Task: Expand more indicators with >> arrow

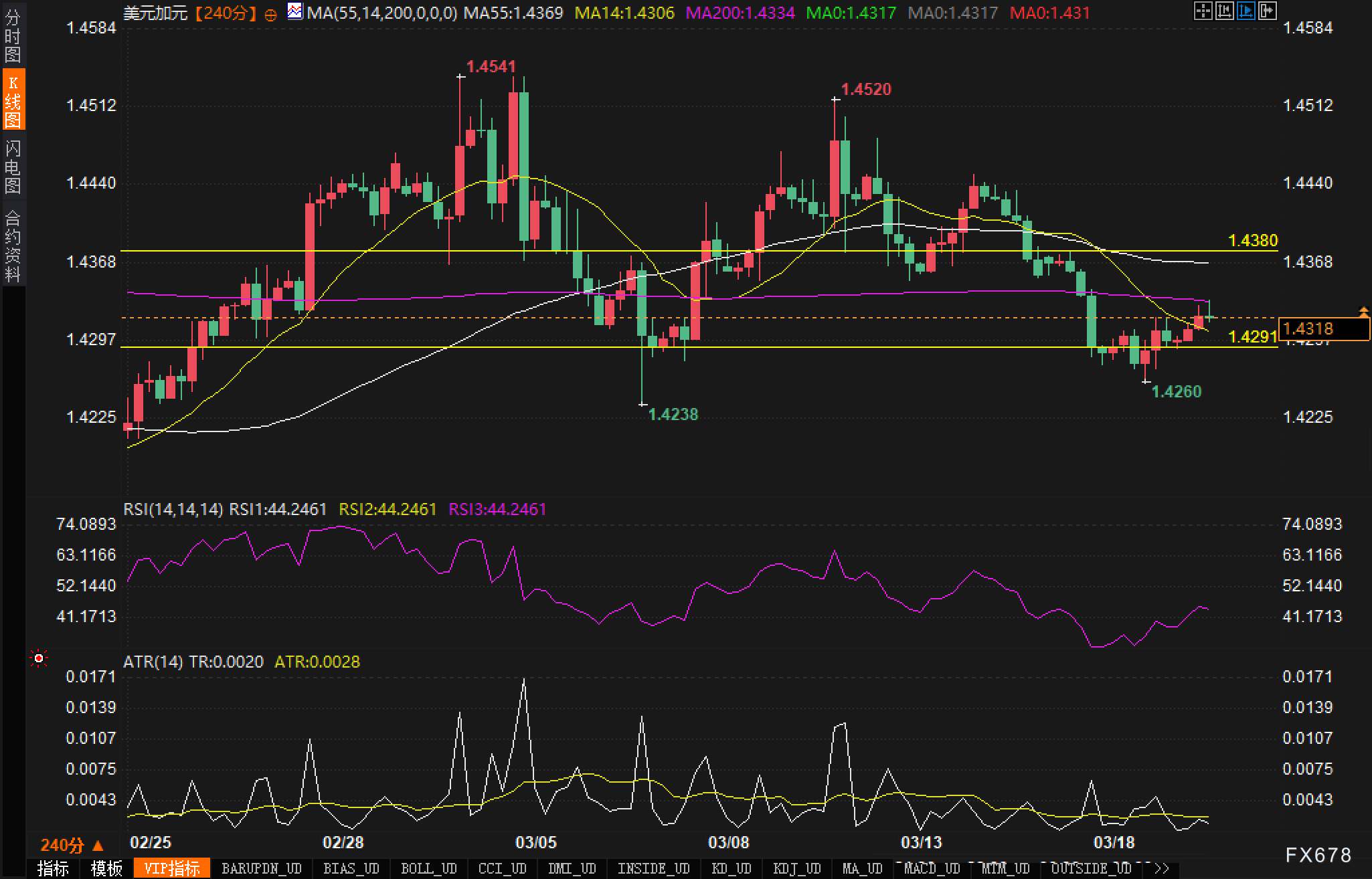Action: (1162, 868)
